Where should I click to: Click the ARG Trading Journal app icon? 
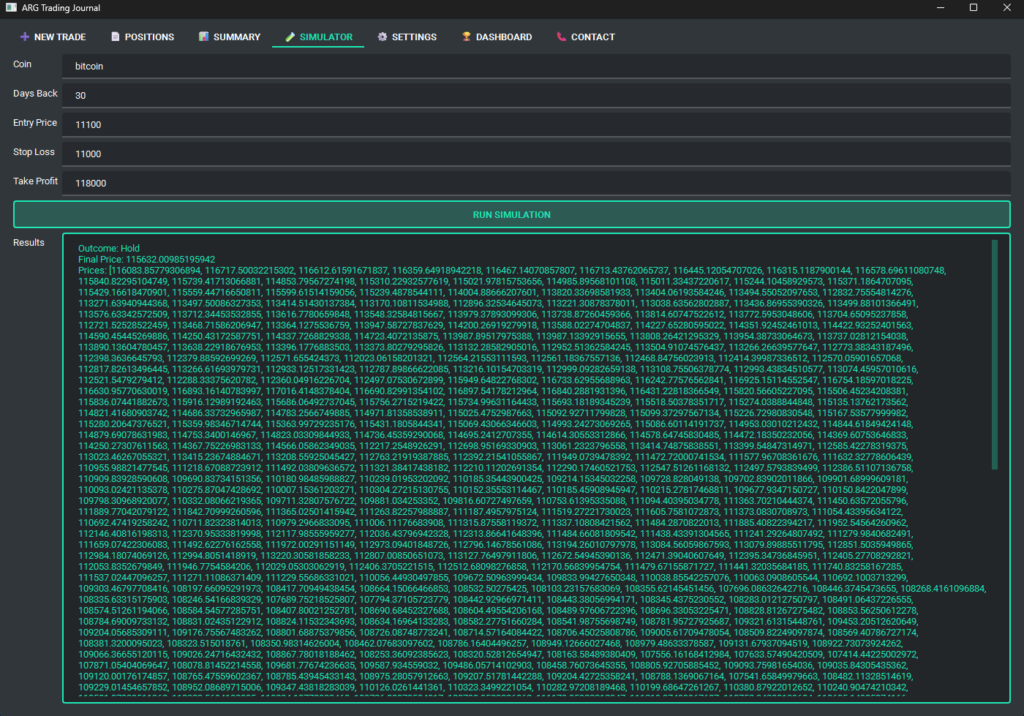[x=12, y=8]
